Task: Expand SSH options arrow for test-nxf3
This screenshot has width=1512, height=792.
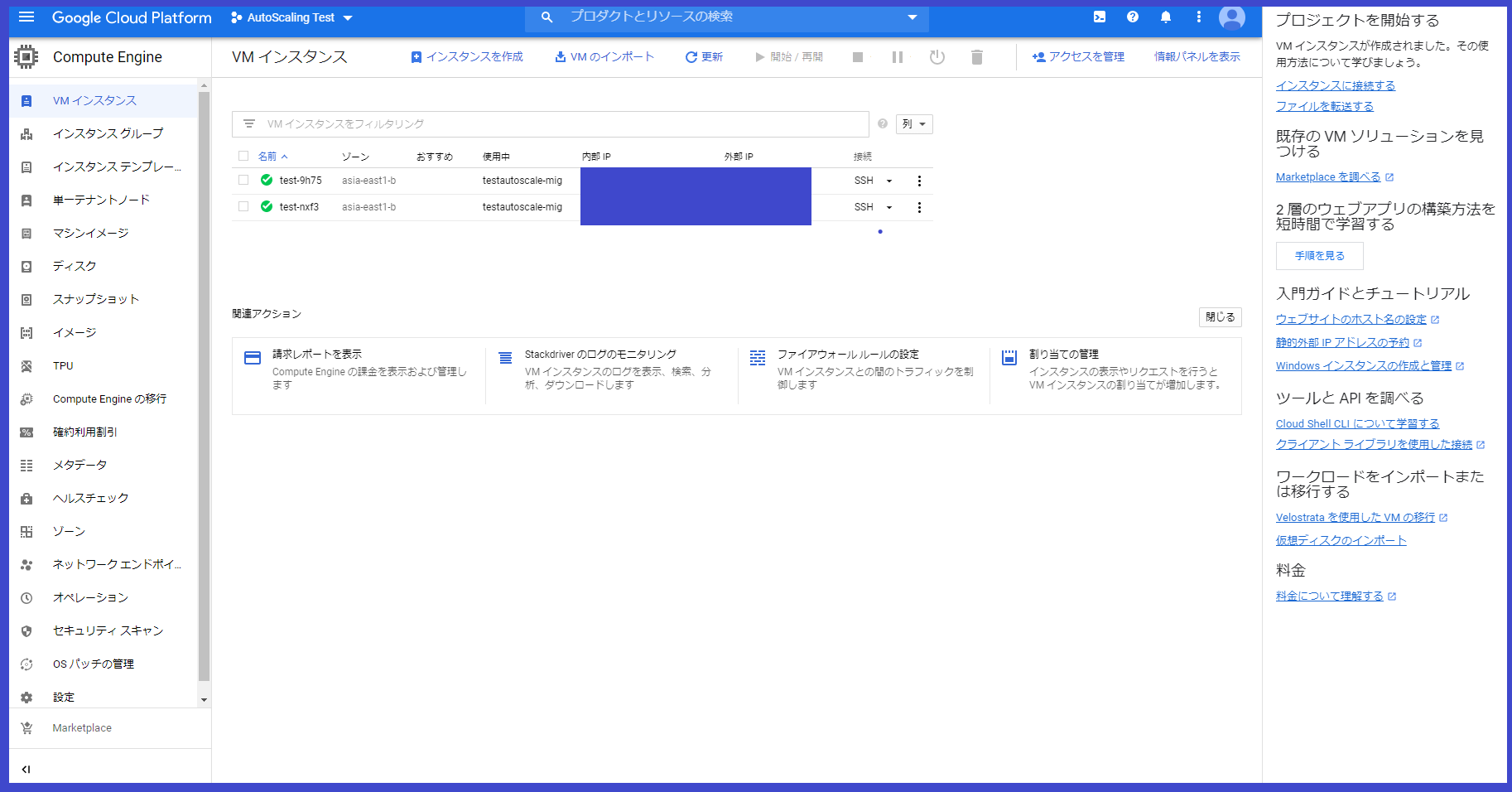Action: coord(889,207)
